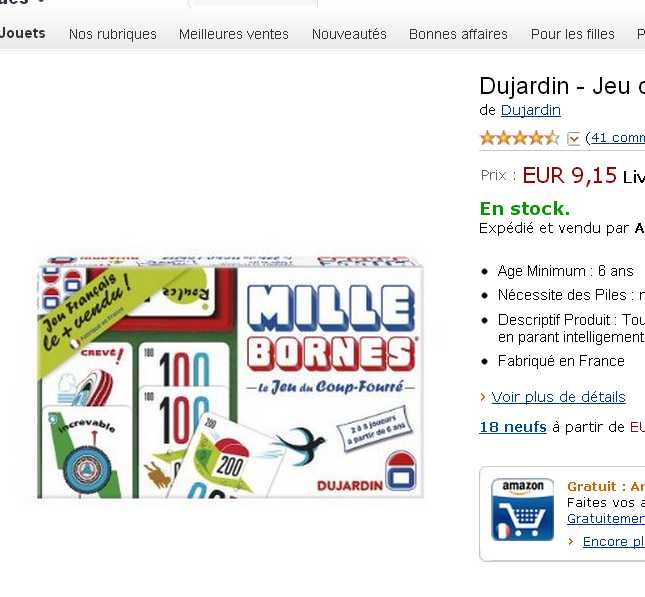
Task: Open the 41 customer comments link
Action: coord(615,138)
